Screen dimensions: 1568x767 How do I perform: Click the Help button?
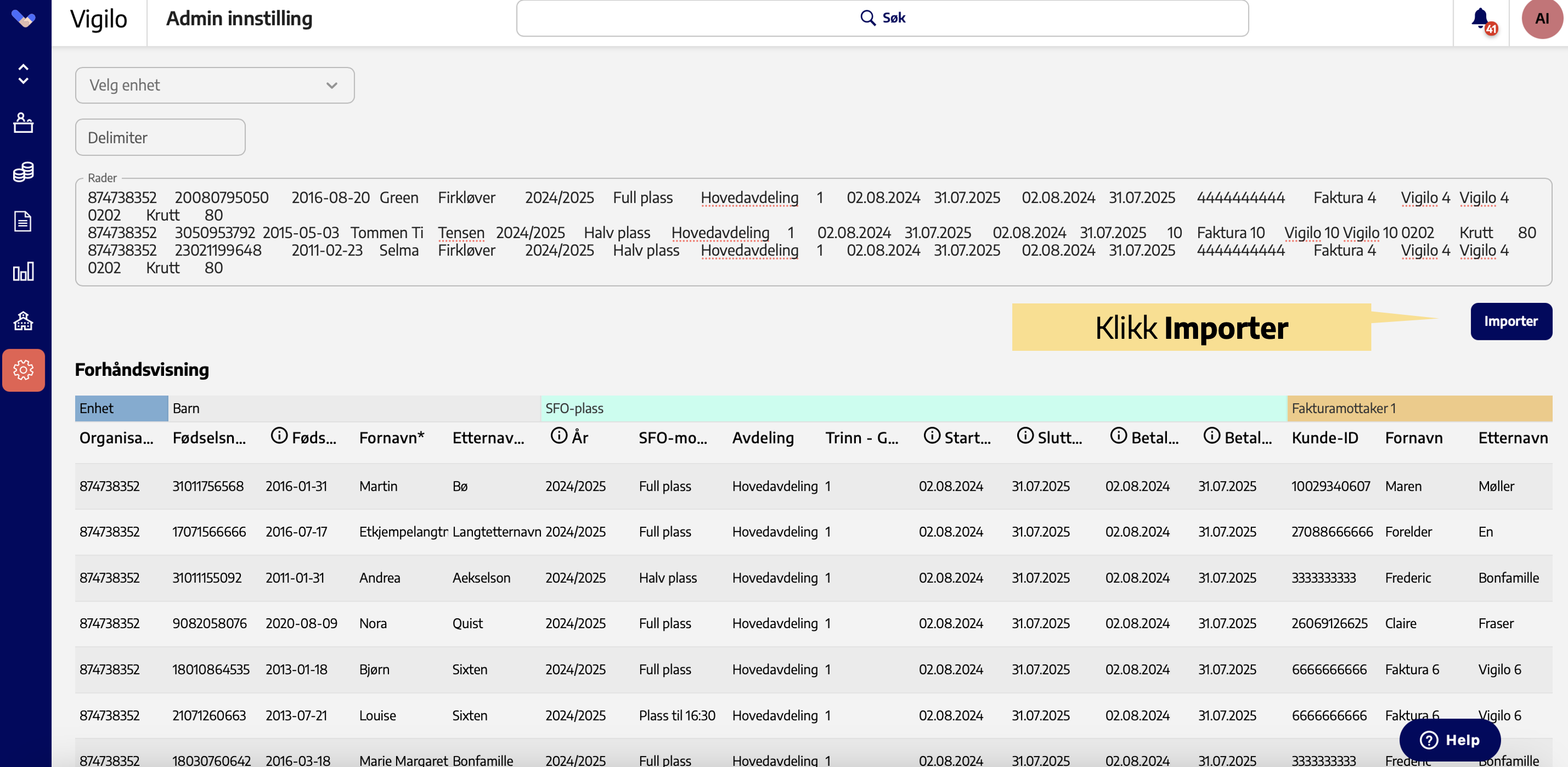click(1449, 740)
